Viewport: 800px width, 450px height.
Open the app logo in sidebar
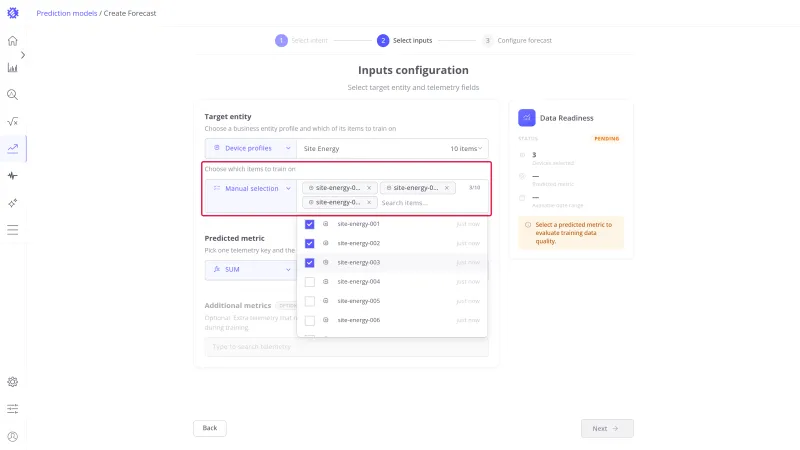point(13,13)
